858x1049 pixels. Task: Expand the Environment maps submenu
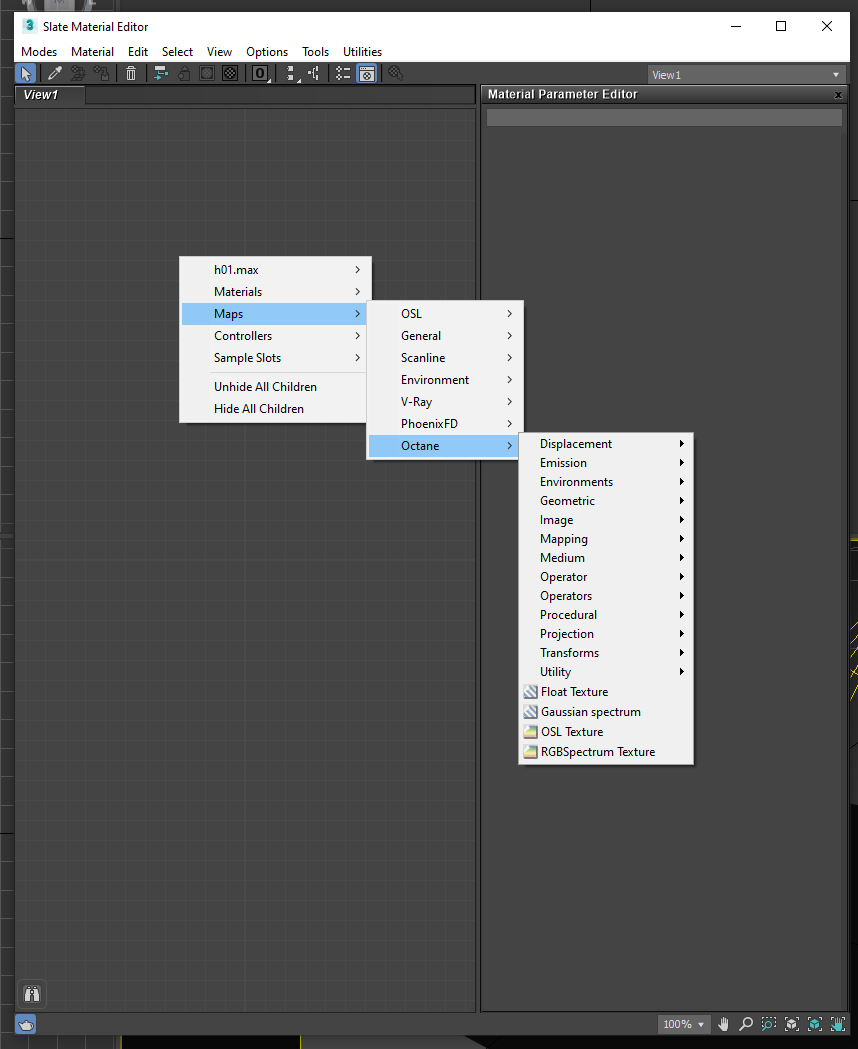445,380
